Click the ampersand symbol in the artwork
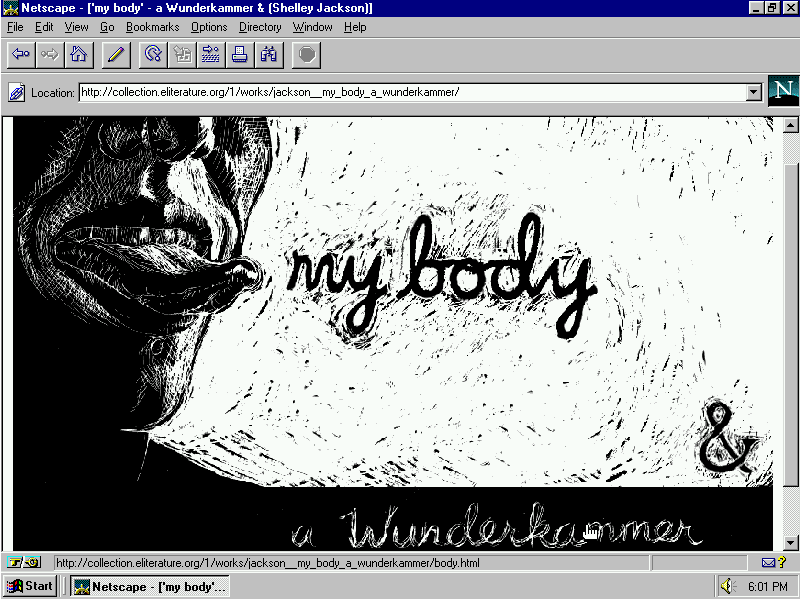Viewport: 800px width, 600px height. point(727,436)
